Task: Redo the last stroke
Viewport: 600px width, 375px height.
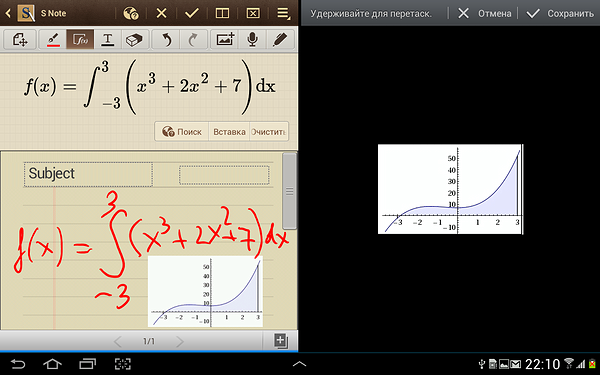Action: pos(193,39)
